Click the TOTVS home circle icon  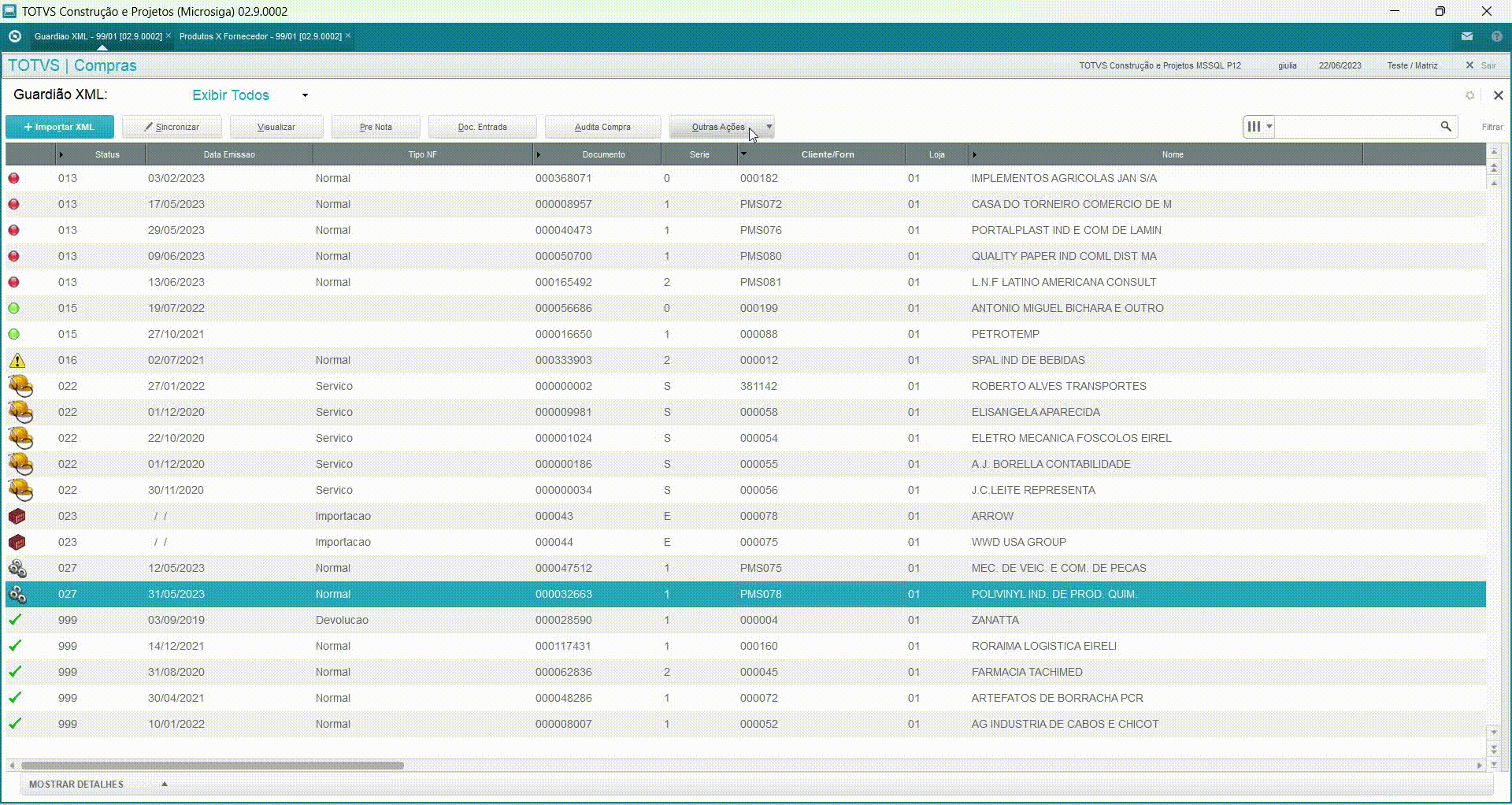14,36
